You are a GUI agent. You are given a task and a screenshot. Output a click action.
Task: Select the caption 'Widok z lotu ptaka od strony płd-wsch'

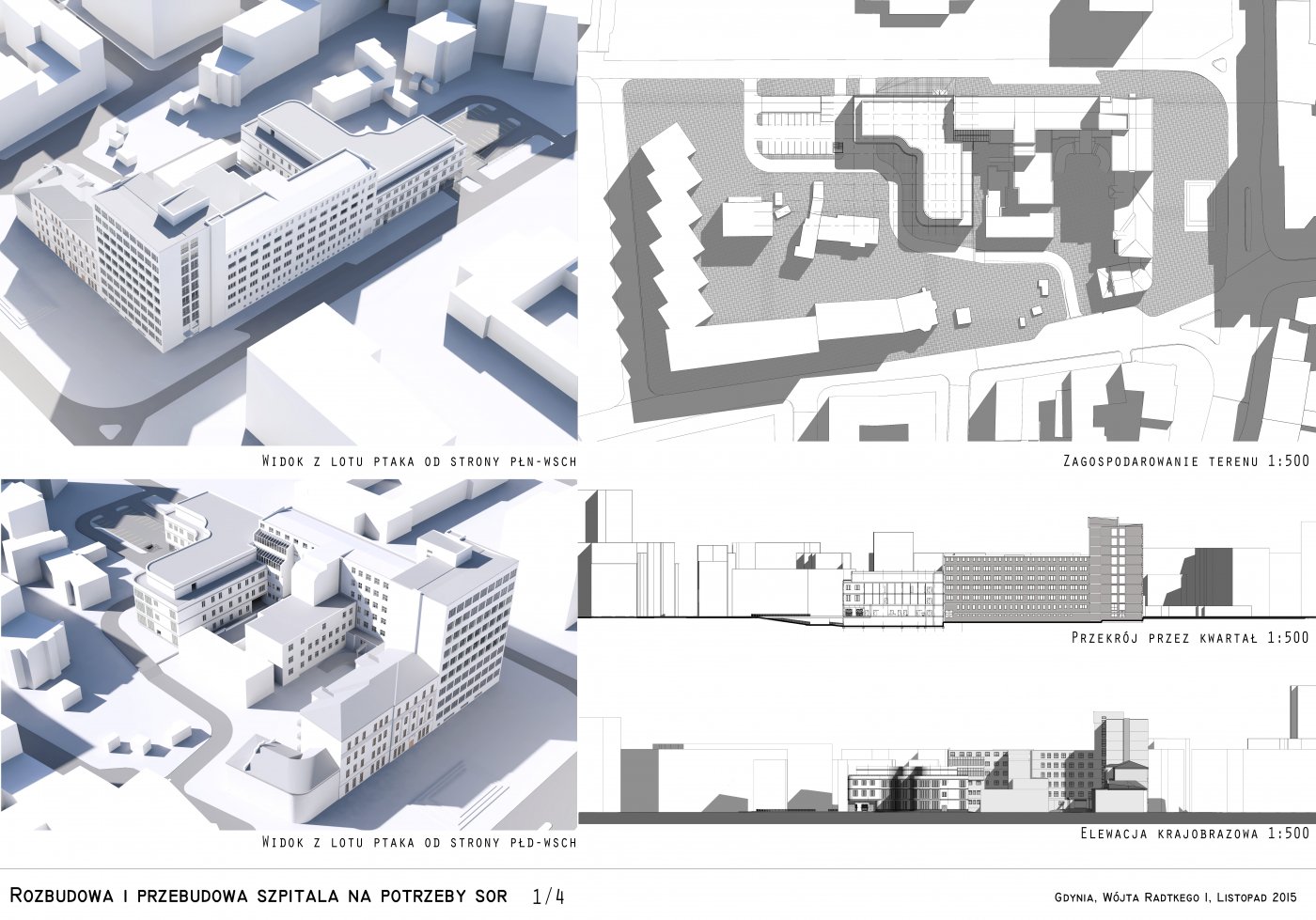[x=418, y=842]
